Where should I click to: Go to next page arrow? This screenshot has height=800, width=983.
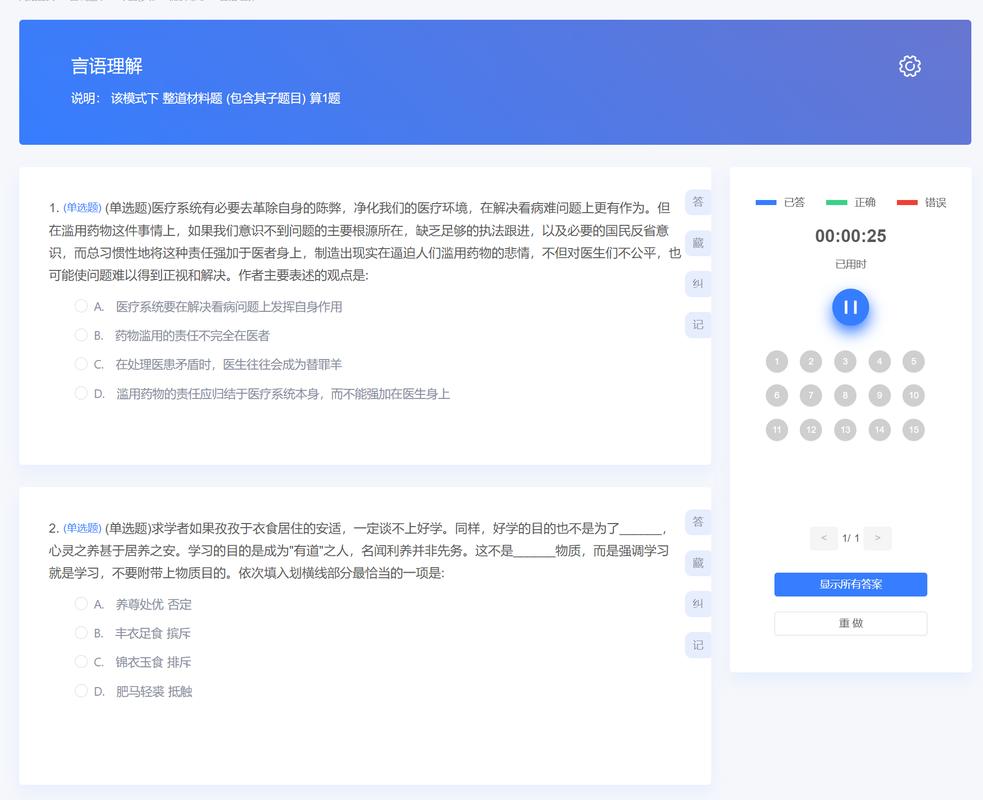pyautogui.click(x=877, y=538)
